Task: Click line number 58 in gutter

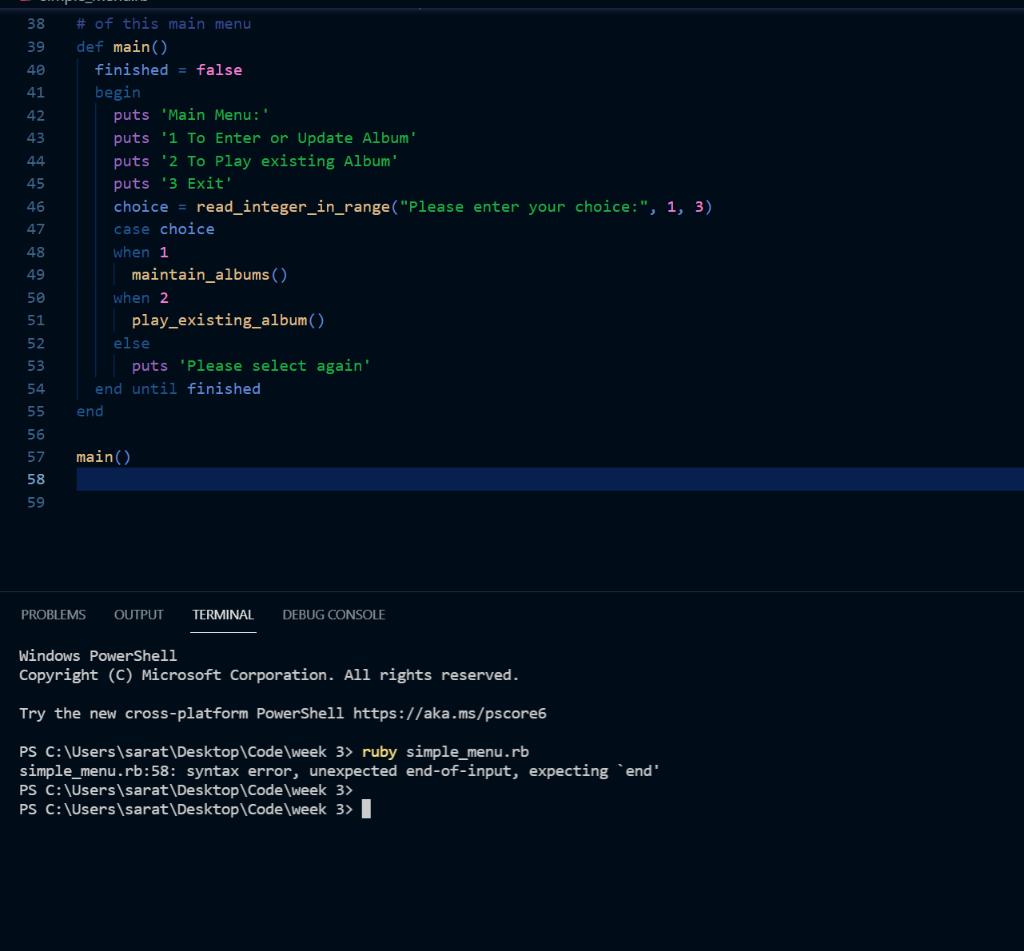Action: pyautogui.click(x=36, y=479)
